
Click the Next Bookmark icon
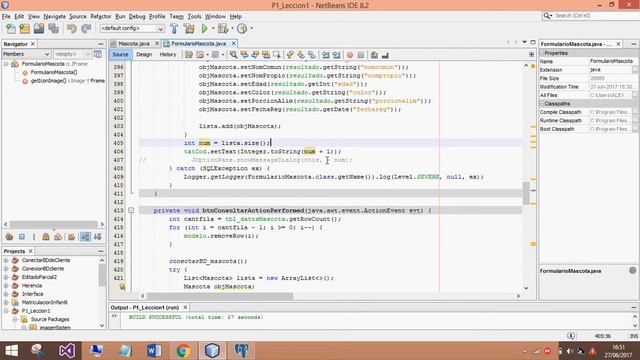click(x=301, y=55)
